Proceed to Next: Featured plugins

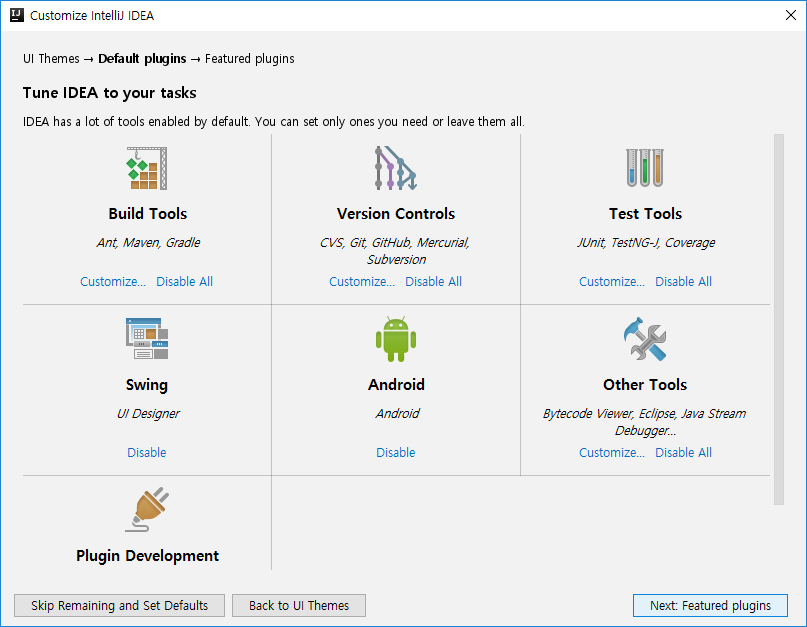(710, 605)
